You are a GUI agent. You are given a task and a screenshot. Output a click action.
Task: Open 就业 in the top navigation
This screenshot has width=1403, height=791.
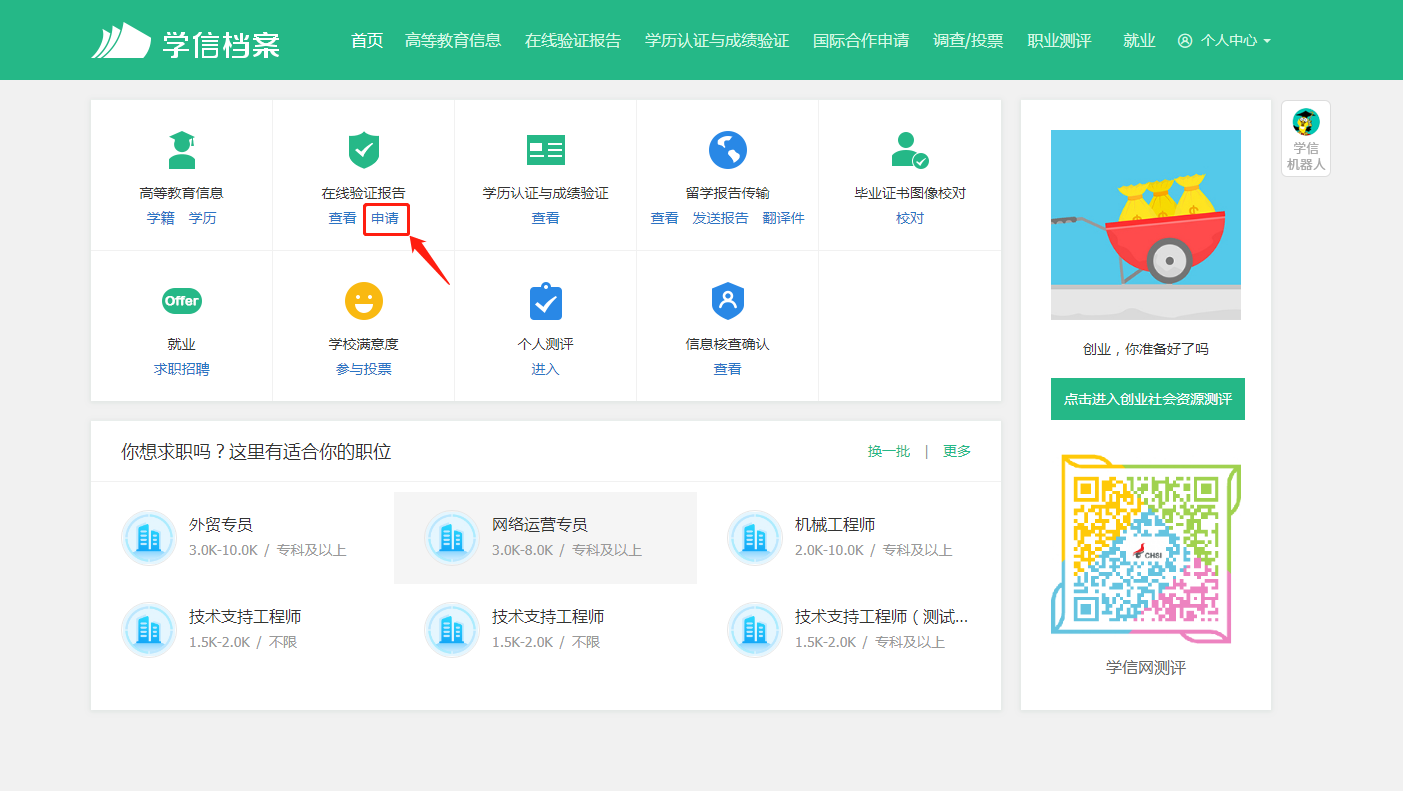[x=1139, y=41]
